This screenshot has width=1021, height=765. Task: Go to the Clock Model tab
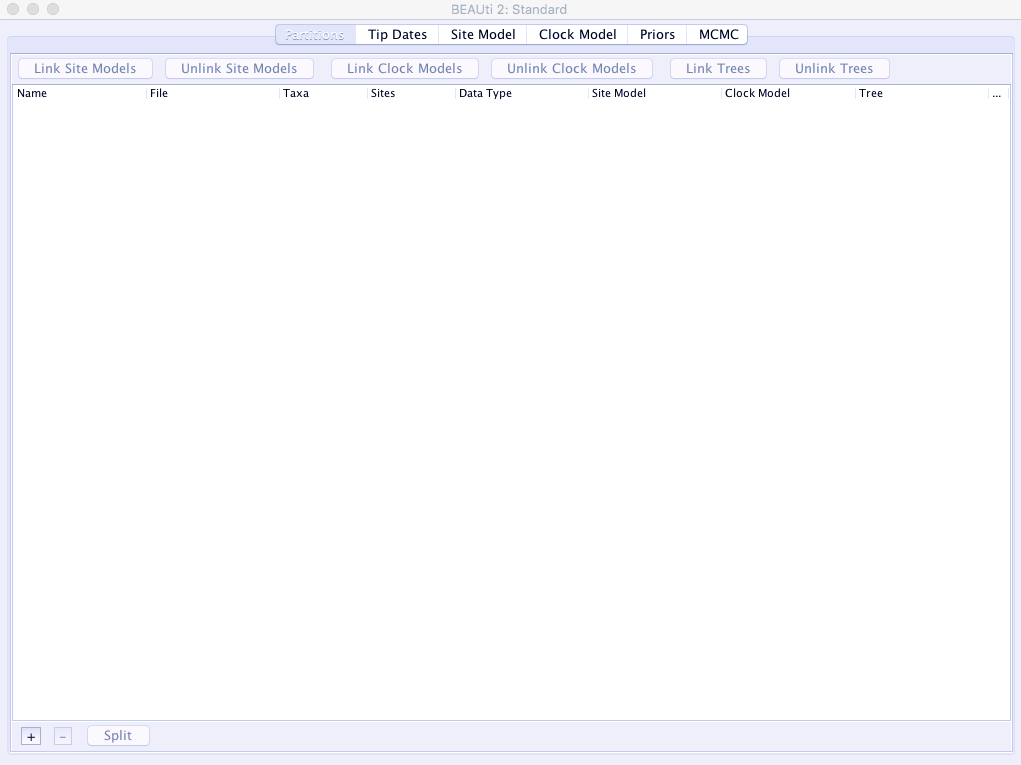577,35
